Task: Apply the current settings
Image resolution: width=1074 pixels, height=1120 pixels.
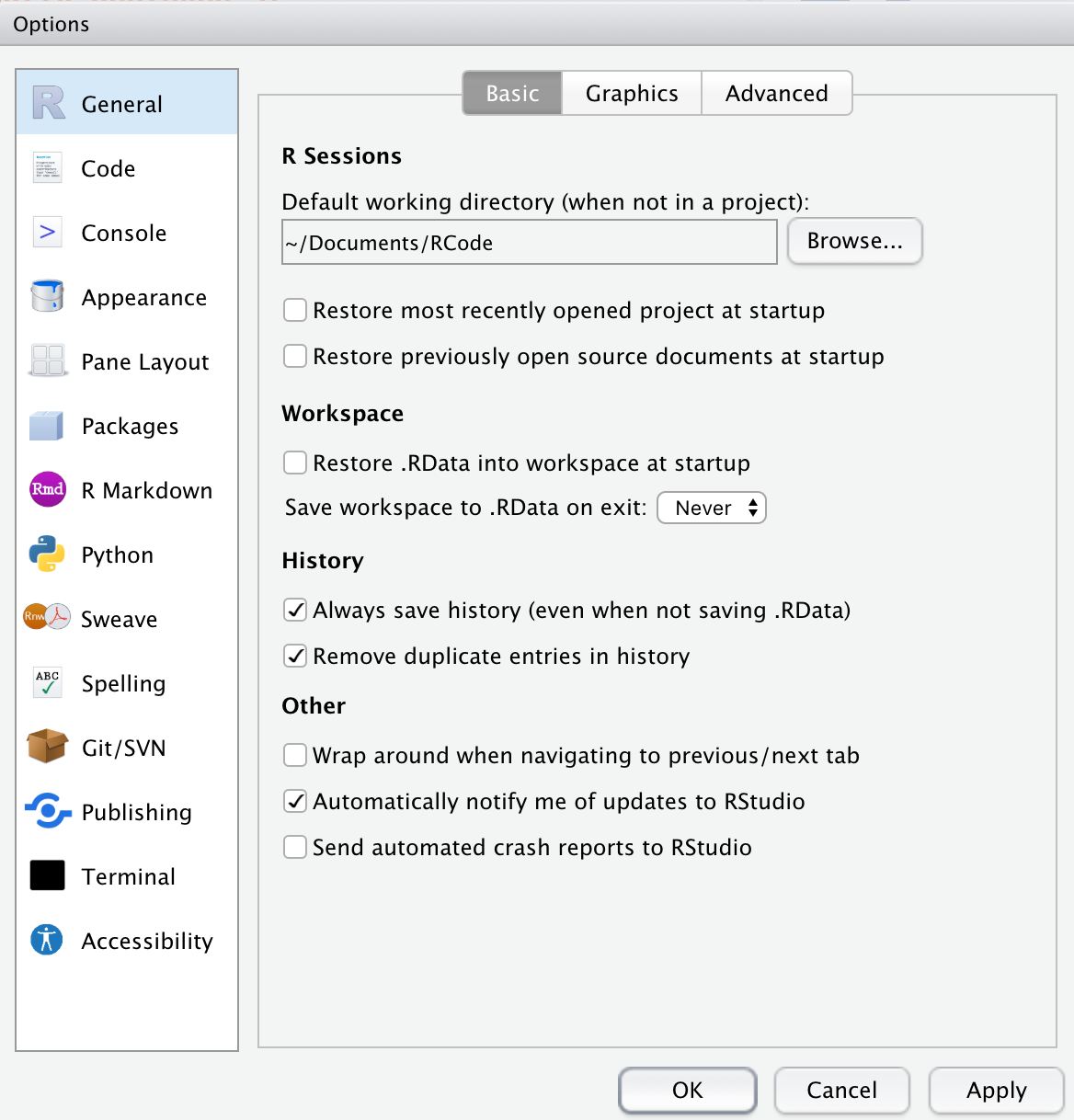Action: pyautogui.click(x=996, y=1091)
